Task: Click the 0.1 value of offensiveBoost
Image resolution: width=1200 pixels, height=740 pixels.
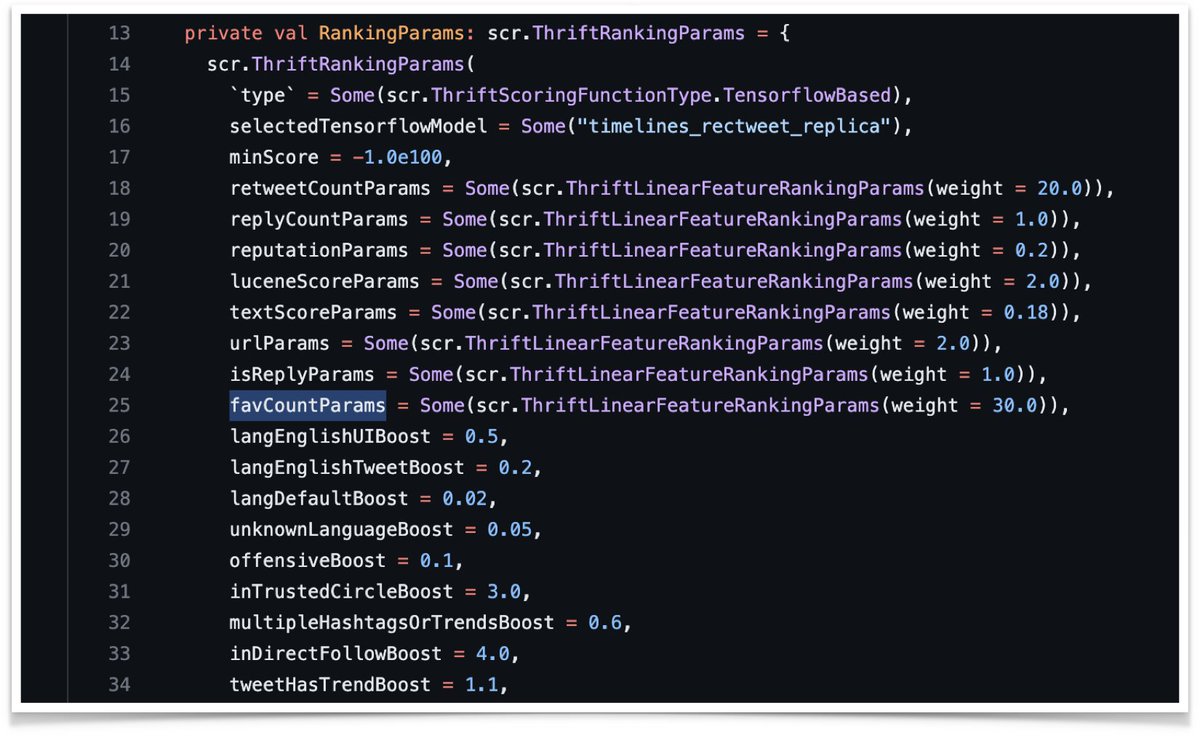Action: tap(436, 560)
